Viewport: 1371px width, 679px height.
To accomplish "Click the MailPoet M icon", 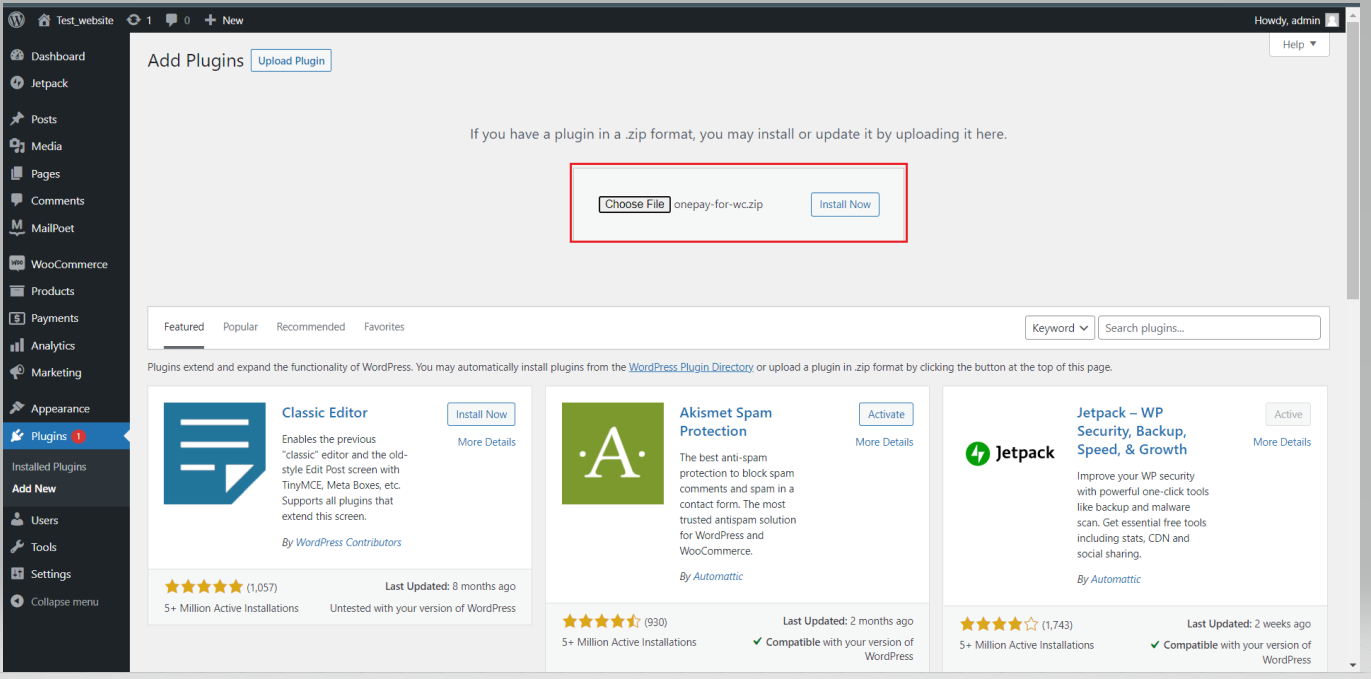I will 17,228.
